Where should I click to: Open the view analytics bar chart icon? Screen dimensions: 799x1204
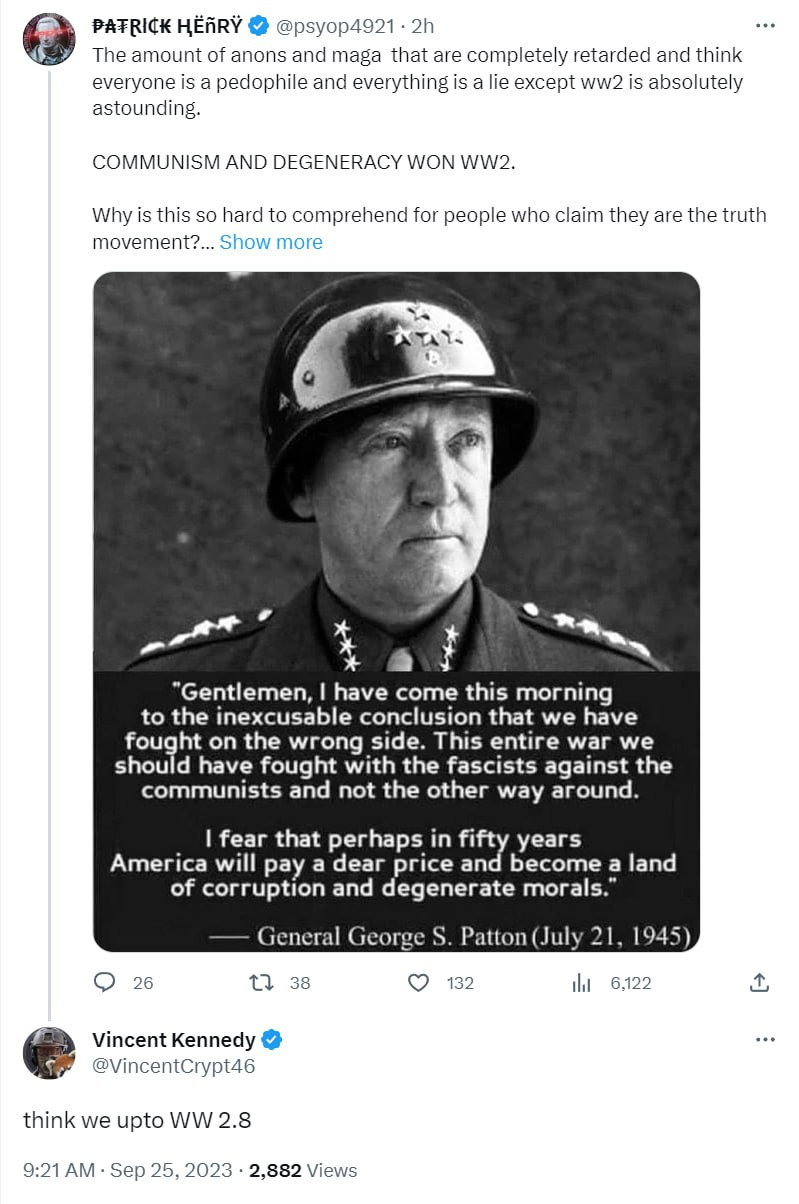(581, 983)
